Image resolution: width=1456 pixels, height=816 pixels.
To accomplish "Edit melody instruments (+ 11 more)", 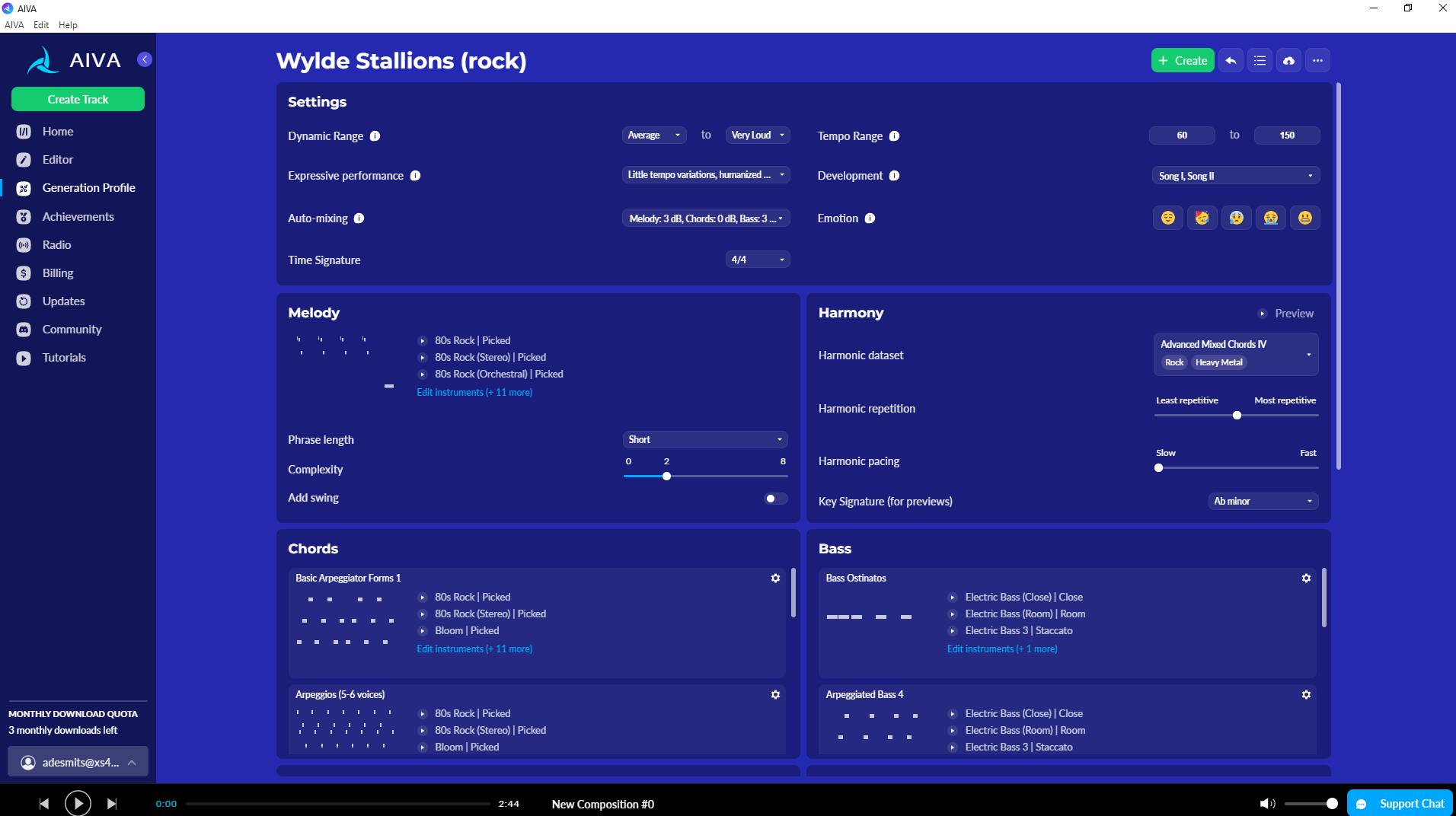I will tap(474, 393).
